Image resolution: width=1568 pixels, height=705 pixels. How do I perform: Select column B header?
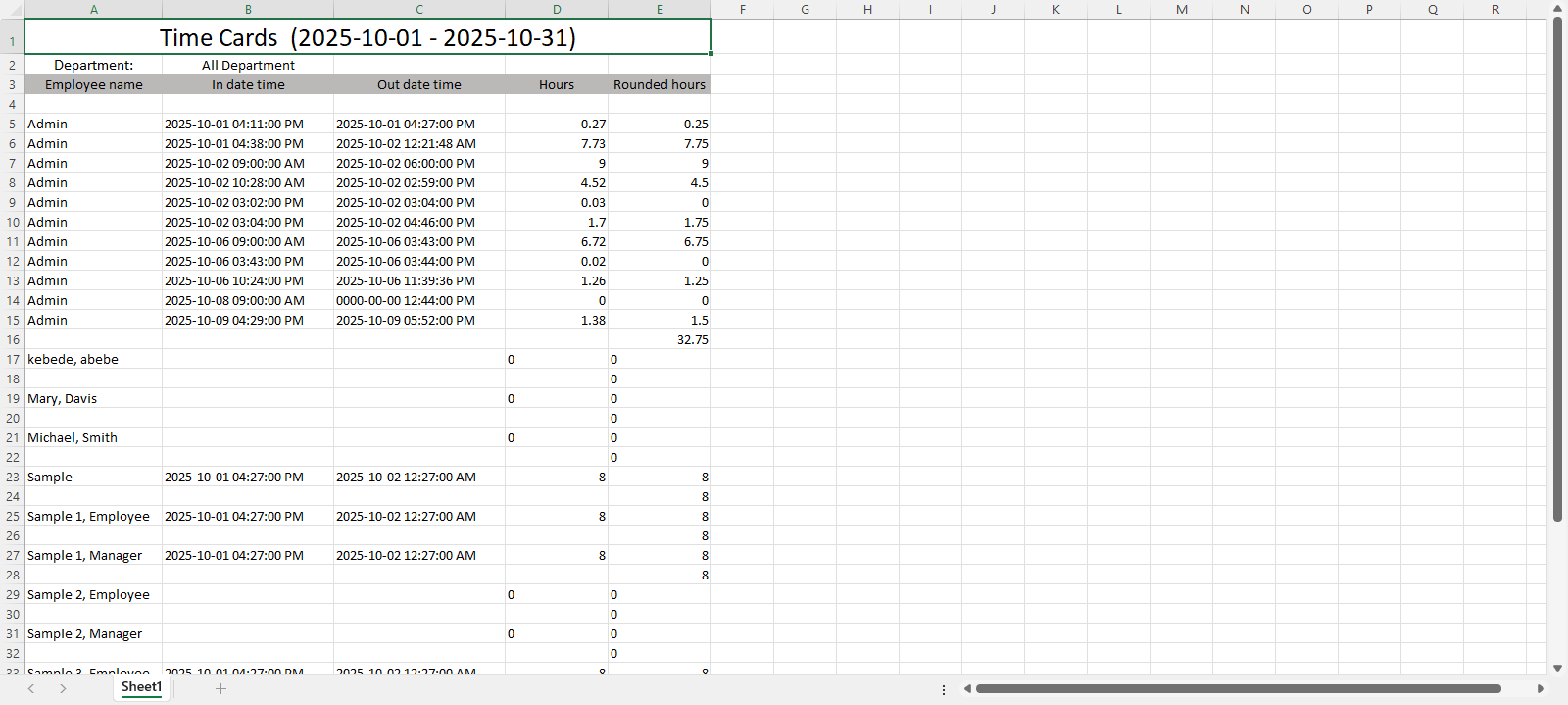point(248,10)
